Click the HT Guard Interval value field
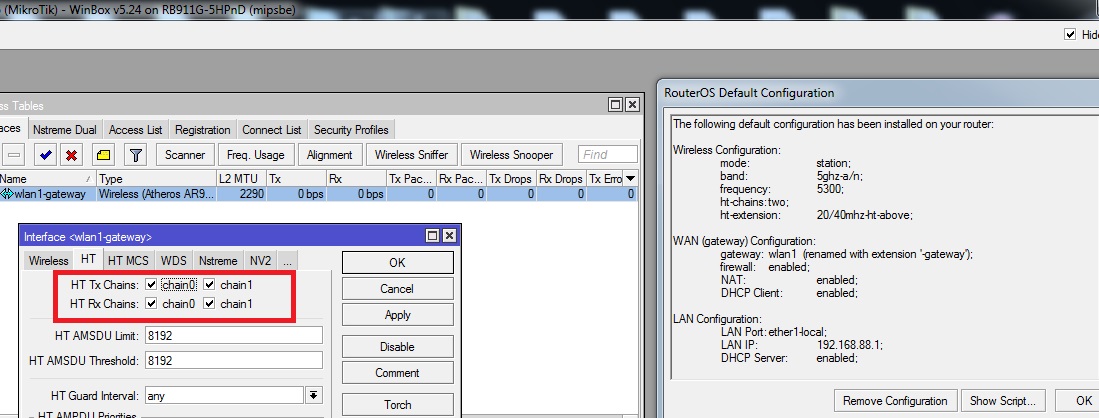Screen dimensions: 1099x418 click(224, 396)
